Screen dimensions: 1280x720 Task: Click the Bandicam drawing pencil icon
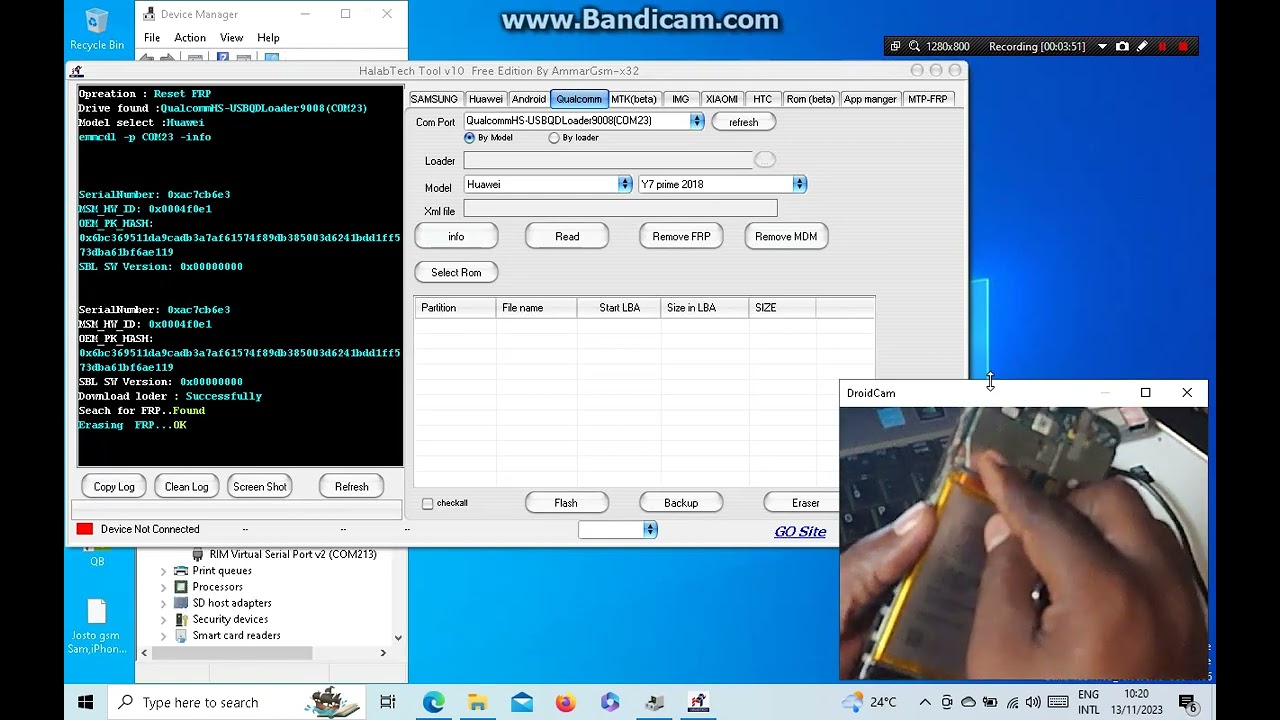click(x=1141, y=46)
